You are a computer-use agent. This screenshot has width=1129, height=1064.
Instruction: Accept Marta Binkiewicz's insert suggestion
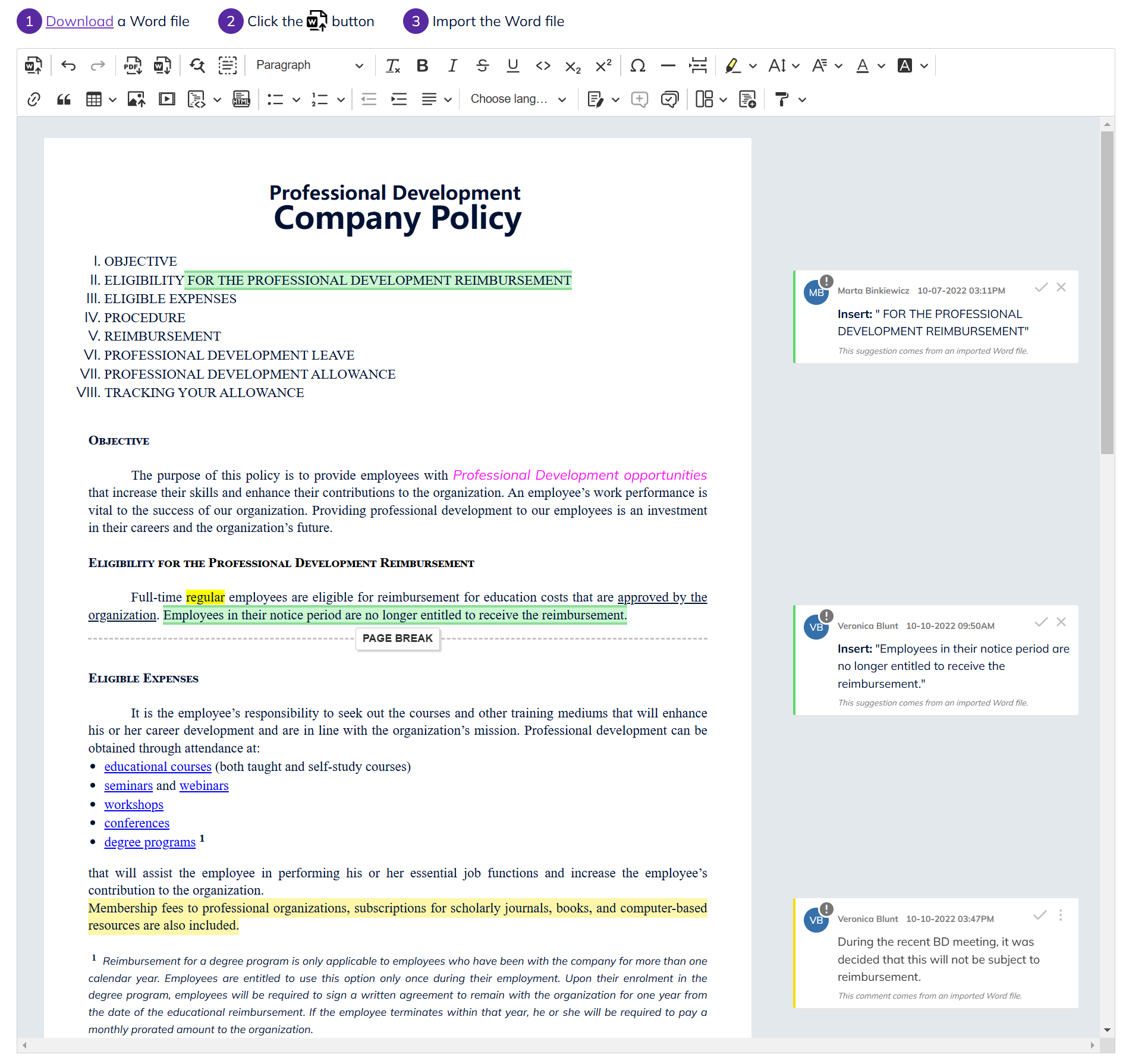tap(1040, 288)
